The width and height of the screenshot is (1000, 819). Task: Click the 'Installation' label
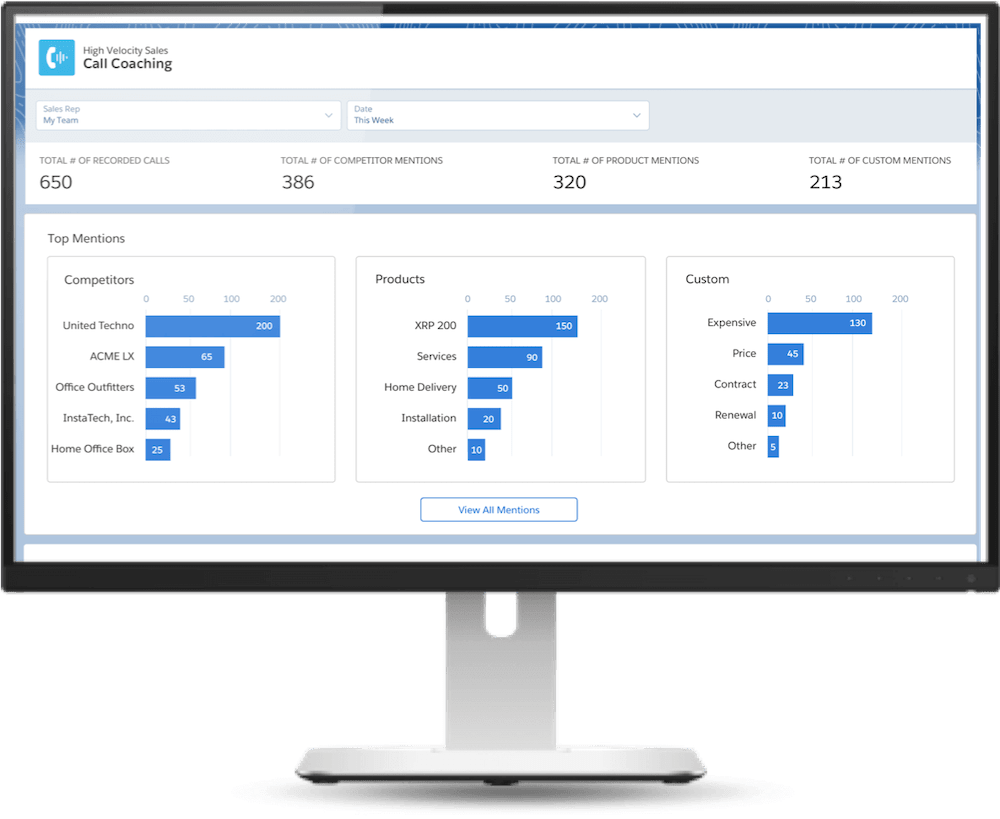(429, 418)
